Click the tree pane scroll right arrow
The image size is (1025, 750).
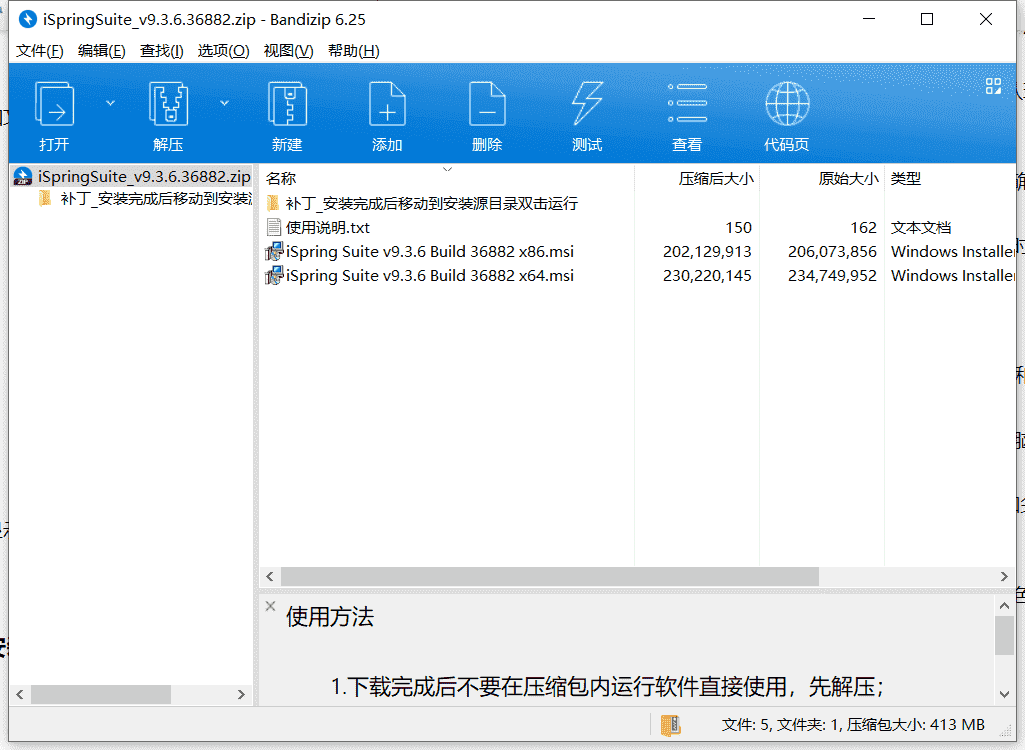pos(241,694)
